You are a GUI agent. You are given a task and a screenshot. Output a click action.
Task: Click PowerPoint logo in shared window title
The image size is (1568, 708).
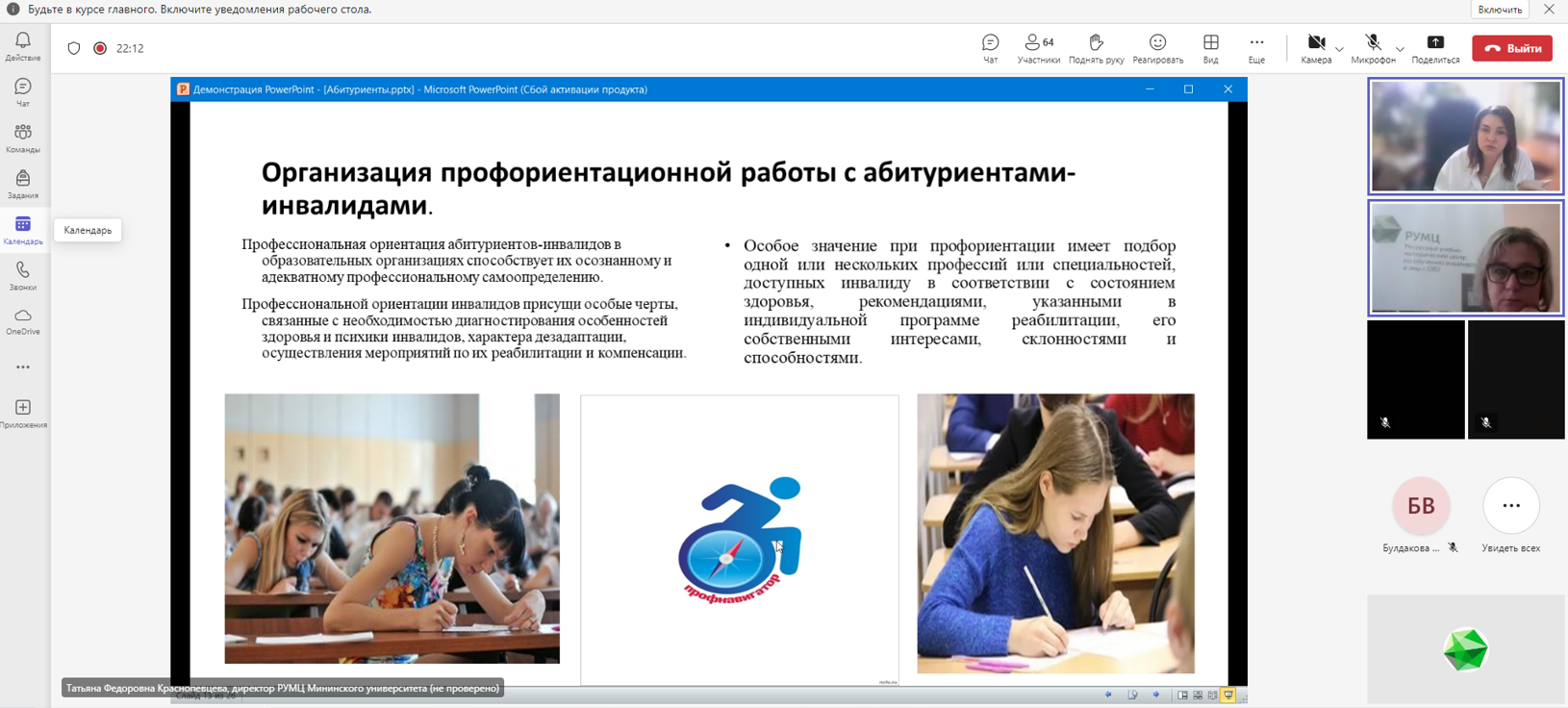click(x=183, y=89)
